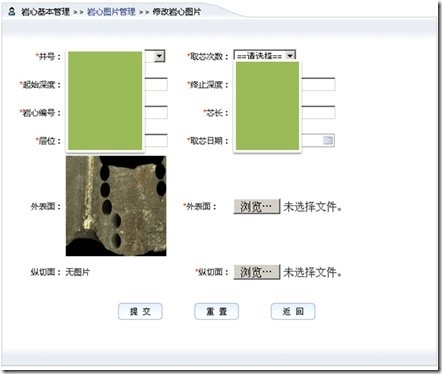Viewport: 442px width, 374px height.
Task: Click 浏览 button for 纵切面 upload
Action: tap(257, 272)
